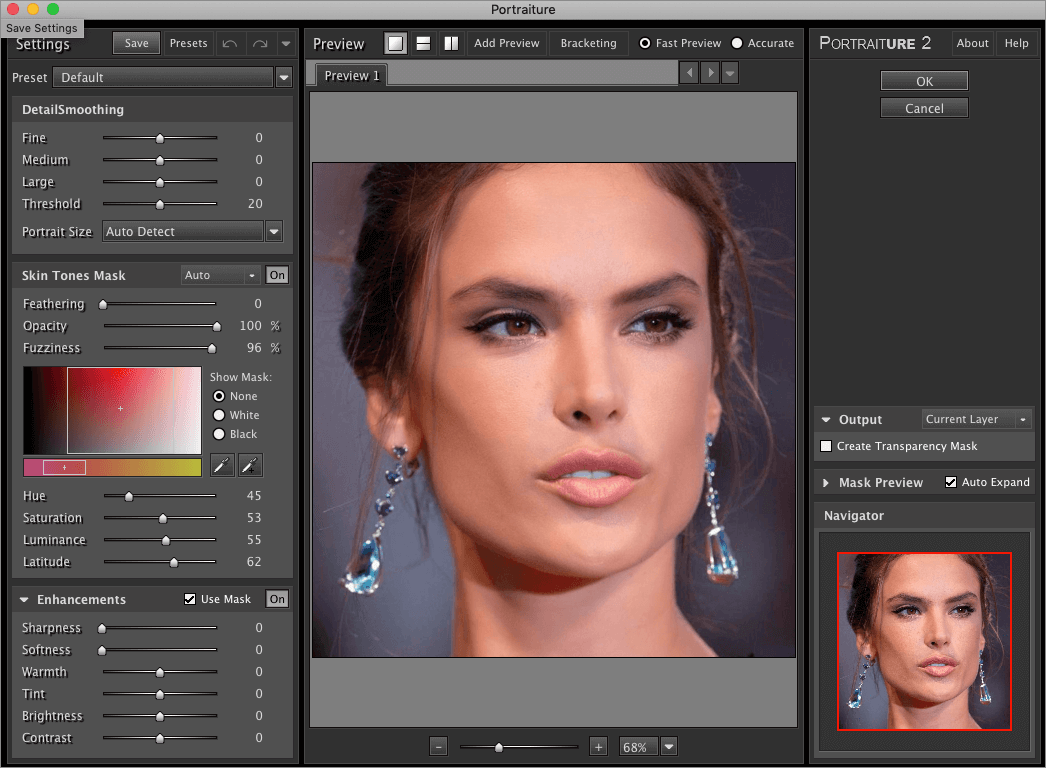Screen dimensions: 1046x768
Task: Select the single preview layout icon
Action: tap(395, 43)
